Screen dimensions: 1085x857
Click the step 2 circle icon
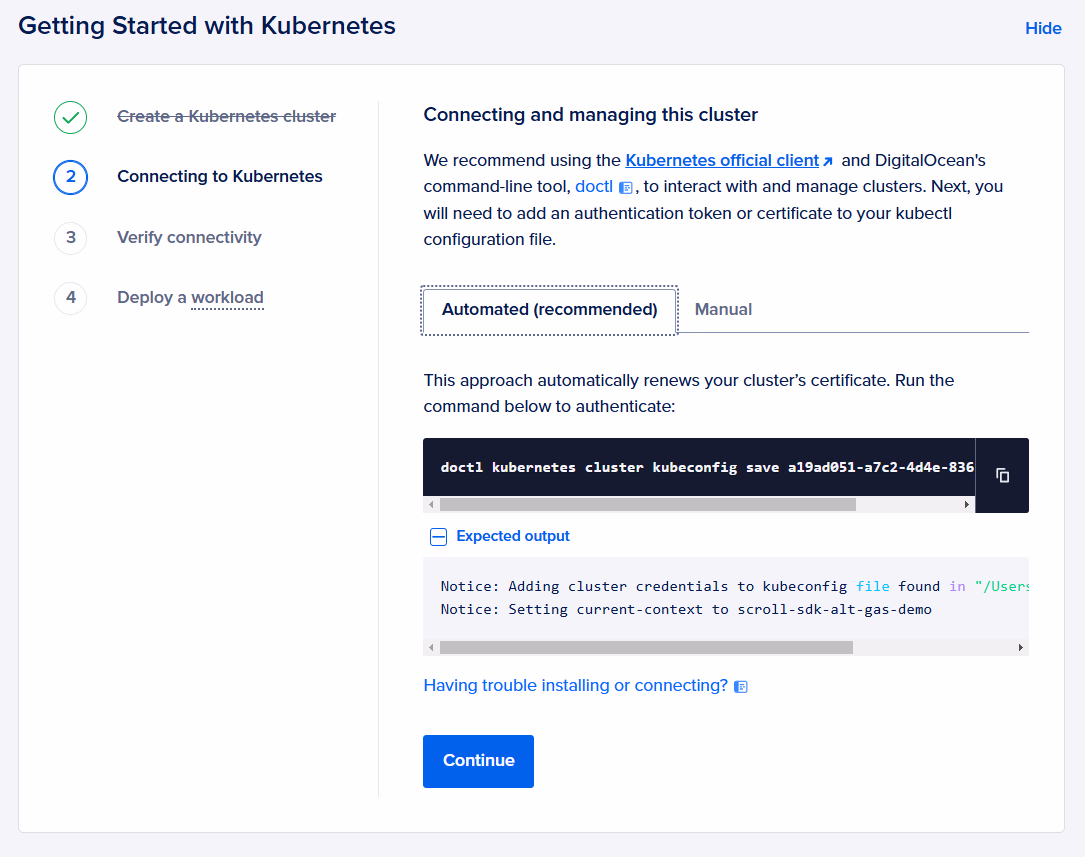[x=71, y=177]
